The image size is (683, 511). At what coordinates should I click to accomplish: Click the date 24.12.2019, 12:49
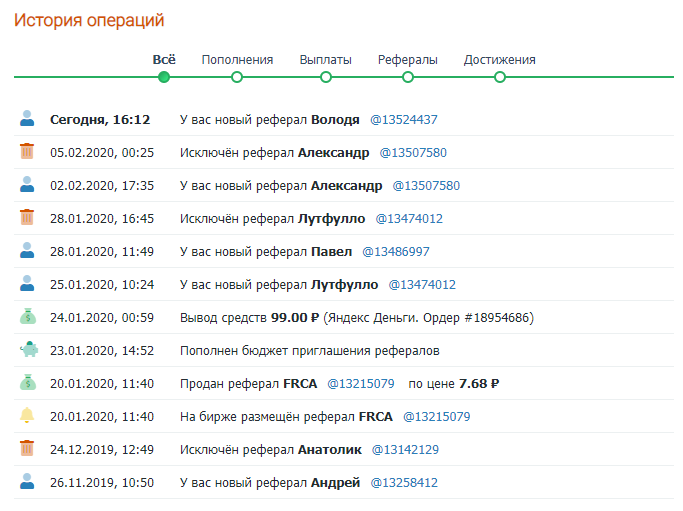[x=102, y=450]
